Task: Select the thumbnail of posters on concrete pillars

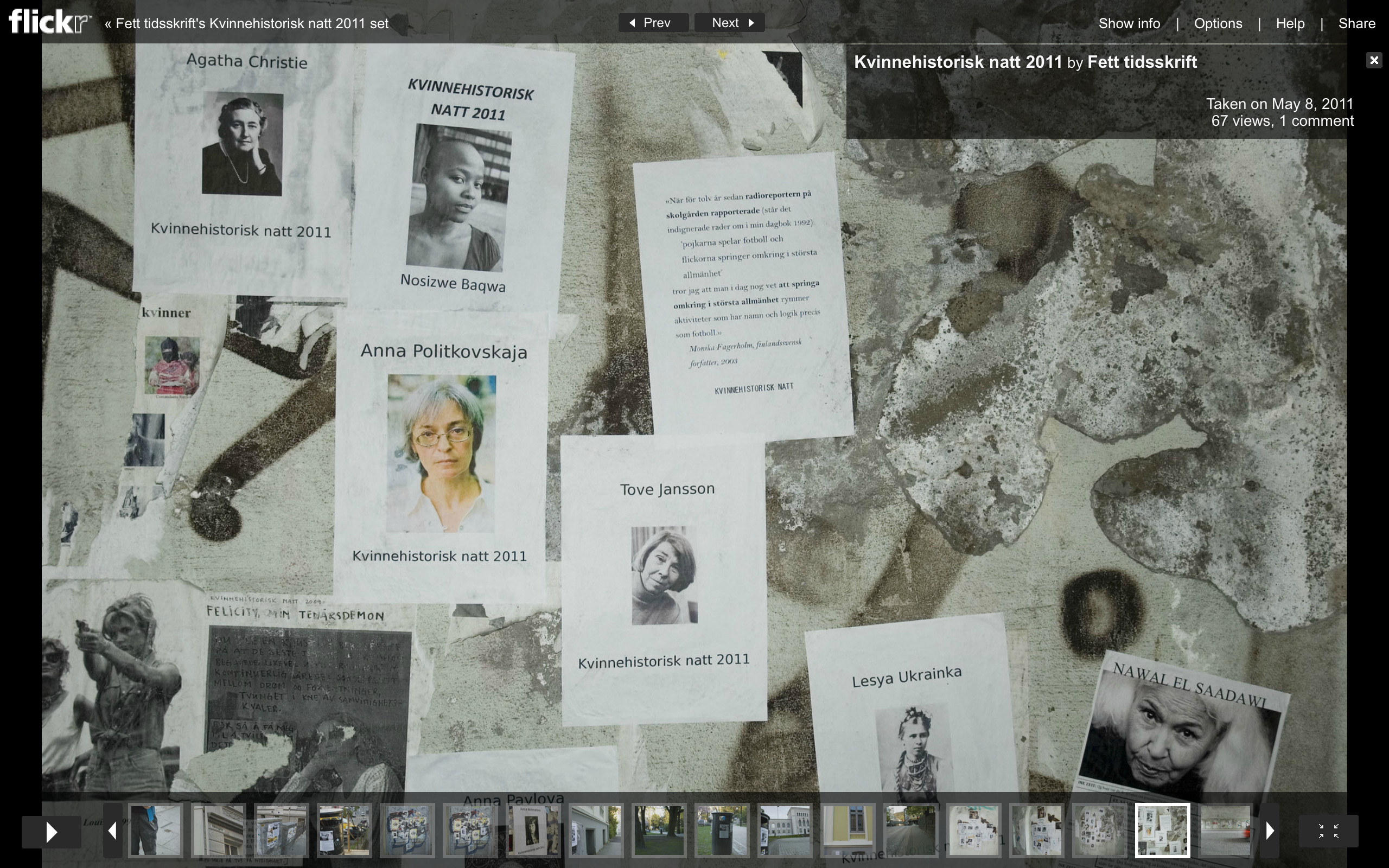Action: pos(281,830)
